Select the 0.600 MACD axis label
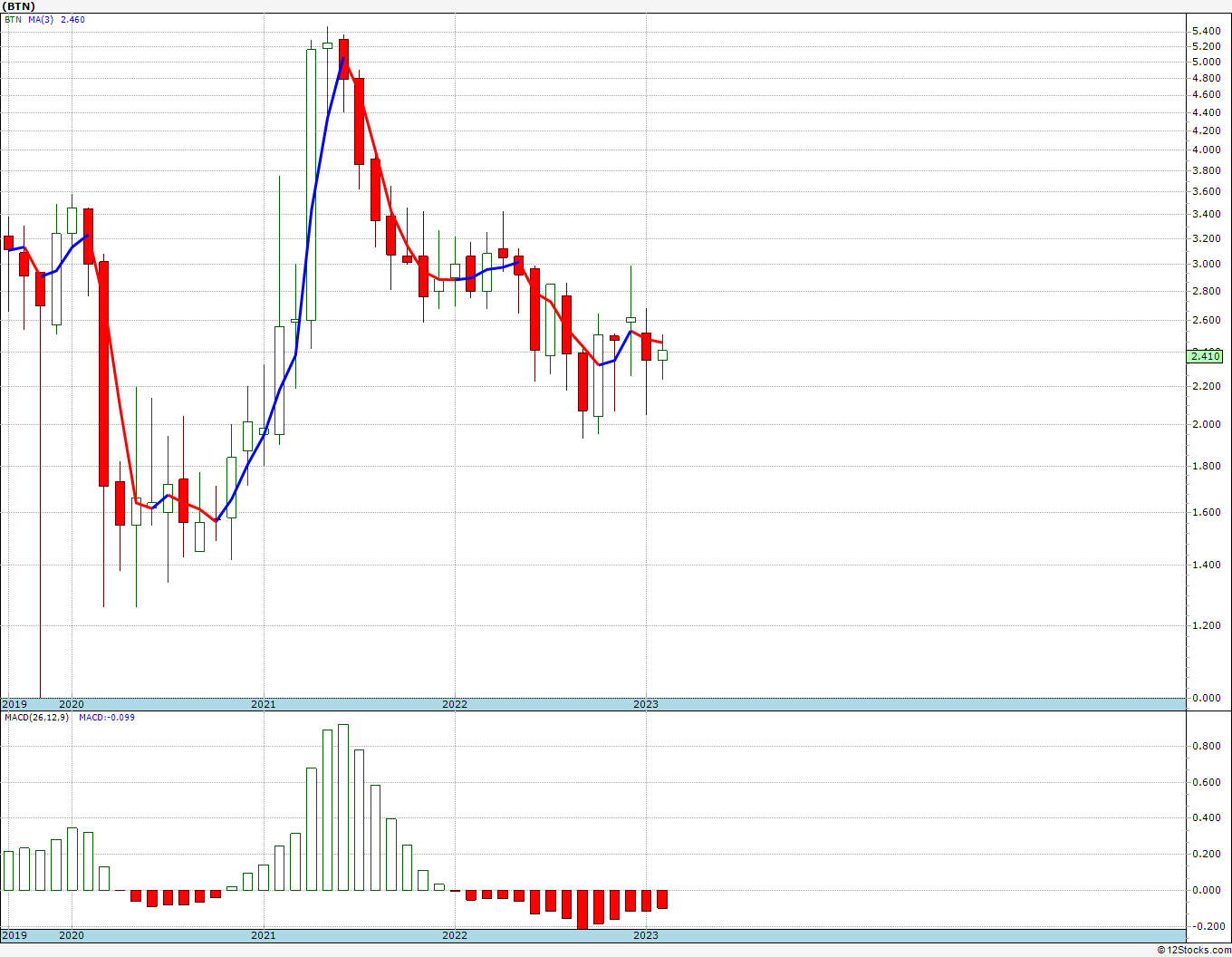The image size is (1232, 957). pos(1206,783)
